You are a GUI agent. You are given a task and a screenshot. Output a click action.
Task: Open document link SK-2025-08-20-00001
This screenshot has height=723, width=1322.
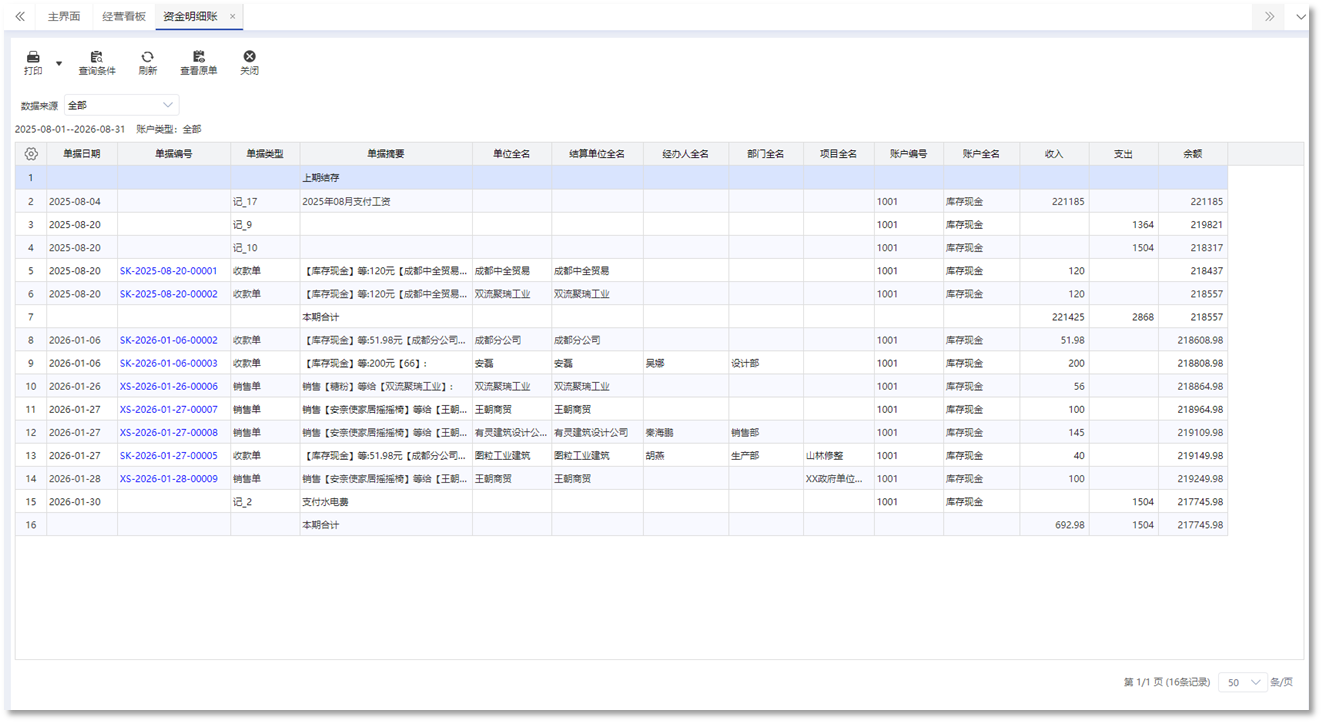tap(168, 271)
